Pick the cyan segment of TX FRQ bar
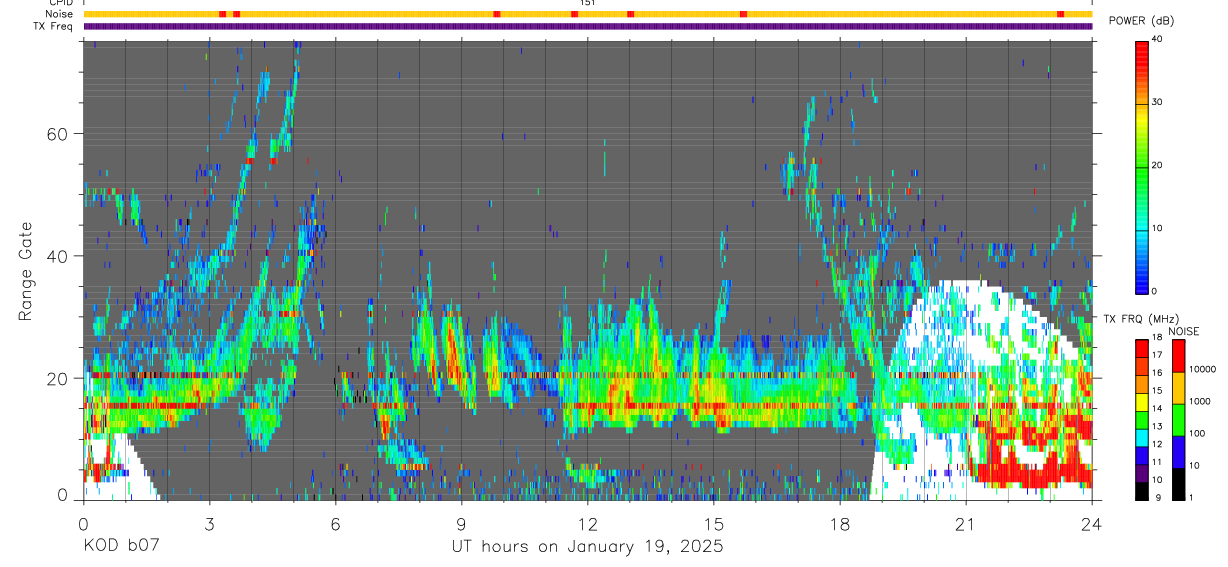The width and height of the screenshot is (1228, 567). [x=1141, y=437]
